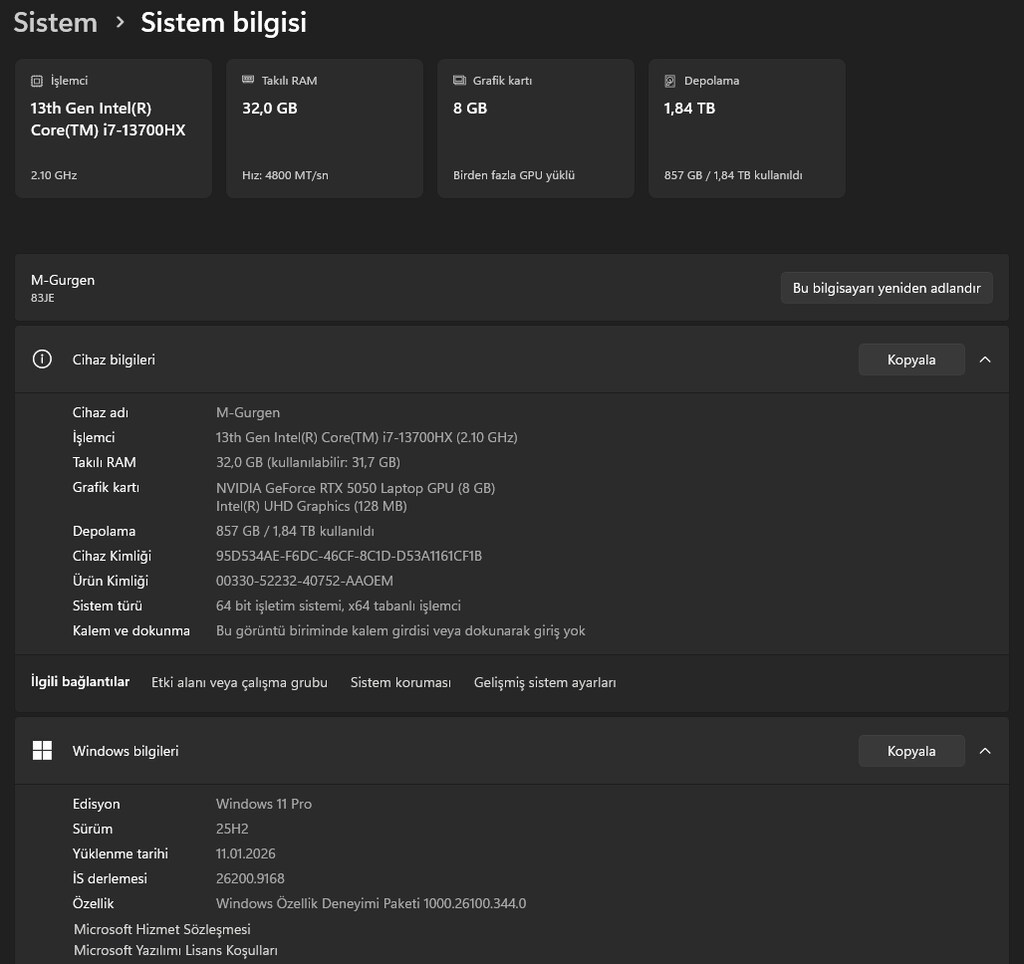Go back to Sistem in breadcrumb
Image resolution: width=1024 pixels, height=964 pixels.
click(x=56, y=23)
